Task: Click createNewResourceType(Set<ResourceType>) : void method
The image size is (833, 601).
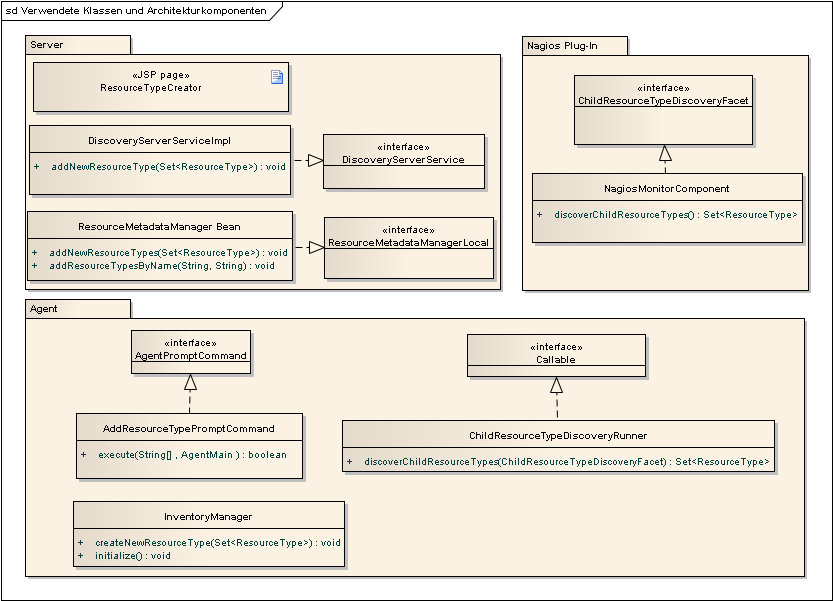Action: point(218,543)
